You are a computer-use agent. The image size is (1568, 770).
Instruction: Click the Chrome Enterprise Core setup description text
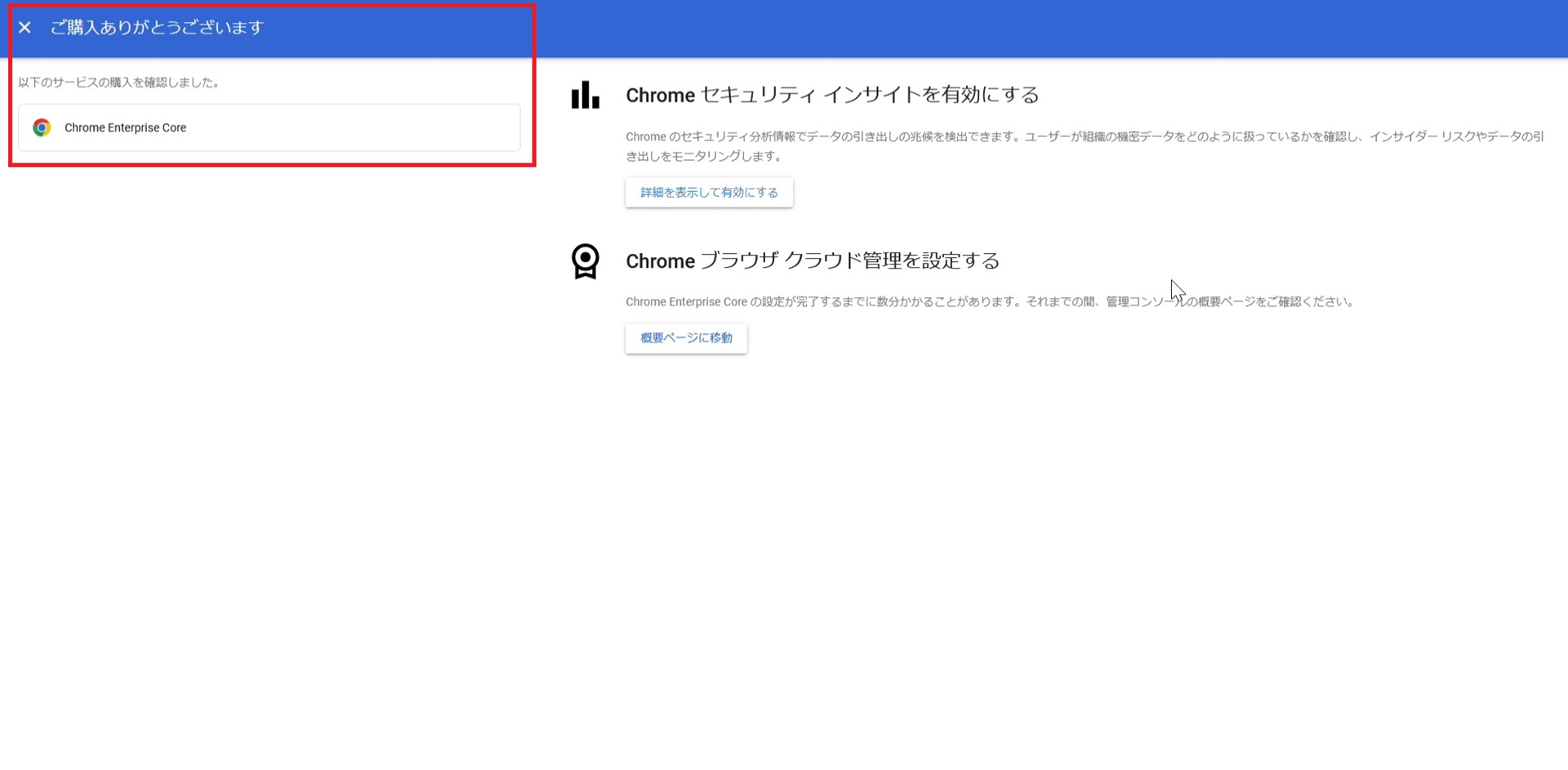pos(898,302)
